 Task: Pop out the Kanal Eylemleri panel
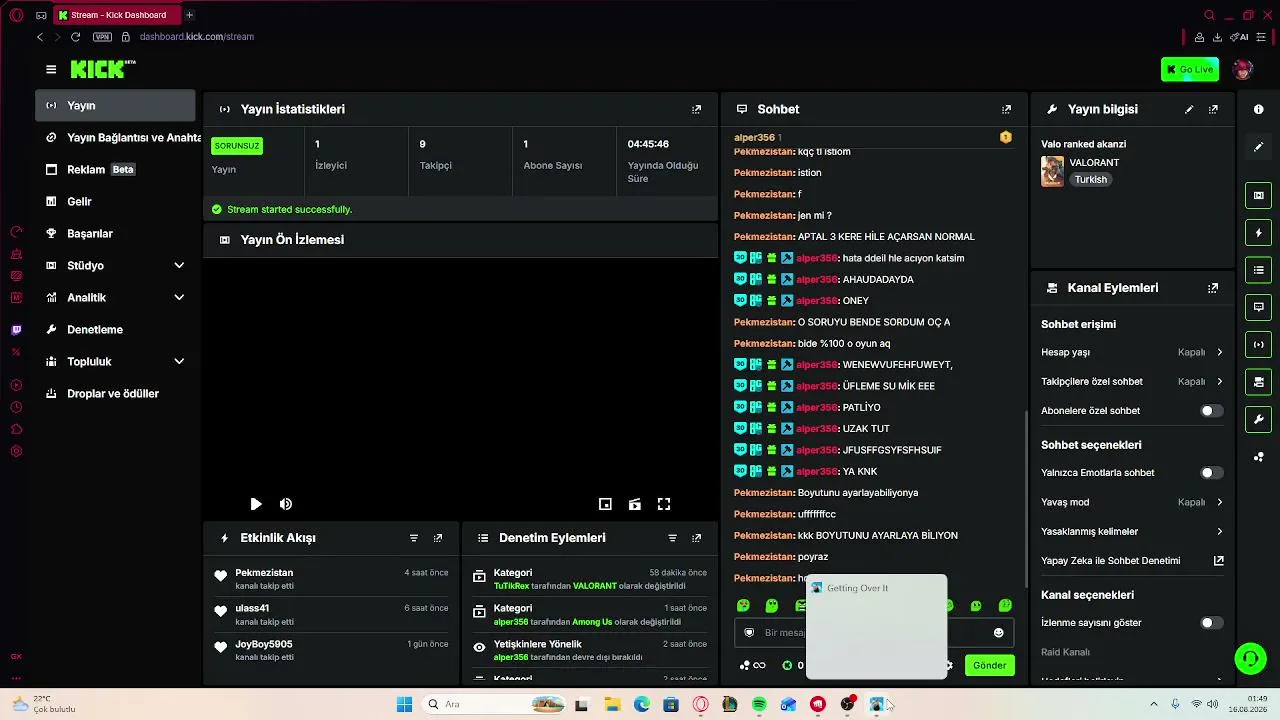click(x=1213, y=288)
